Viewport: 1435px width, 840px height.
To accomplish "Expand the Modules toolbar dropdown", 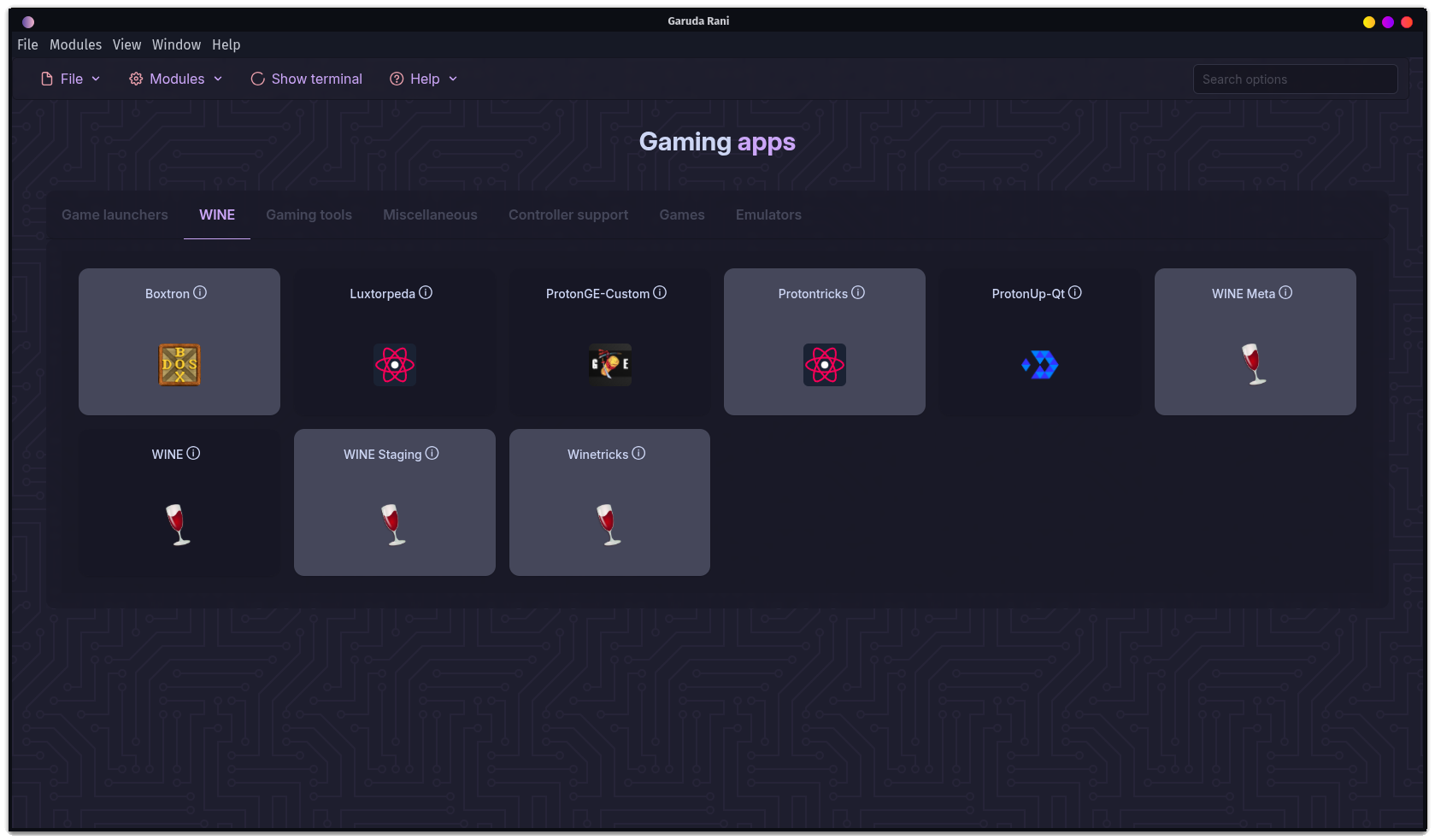I will pyautogui.click(x=176, y=79).
